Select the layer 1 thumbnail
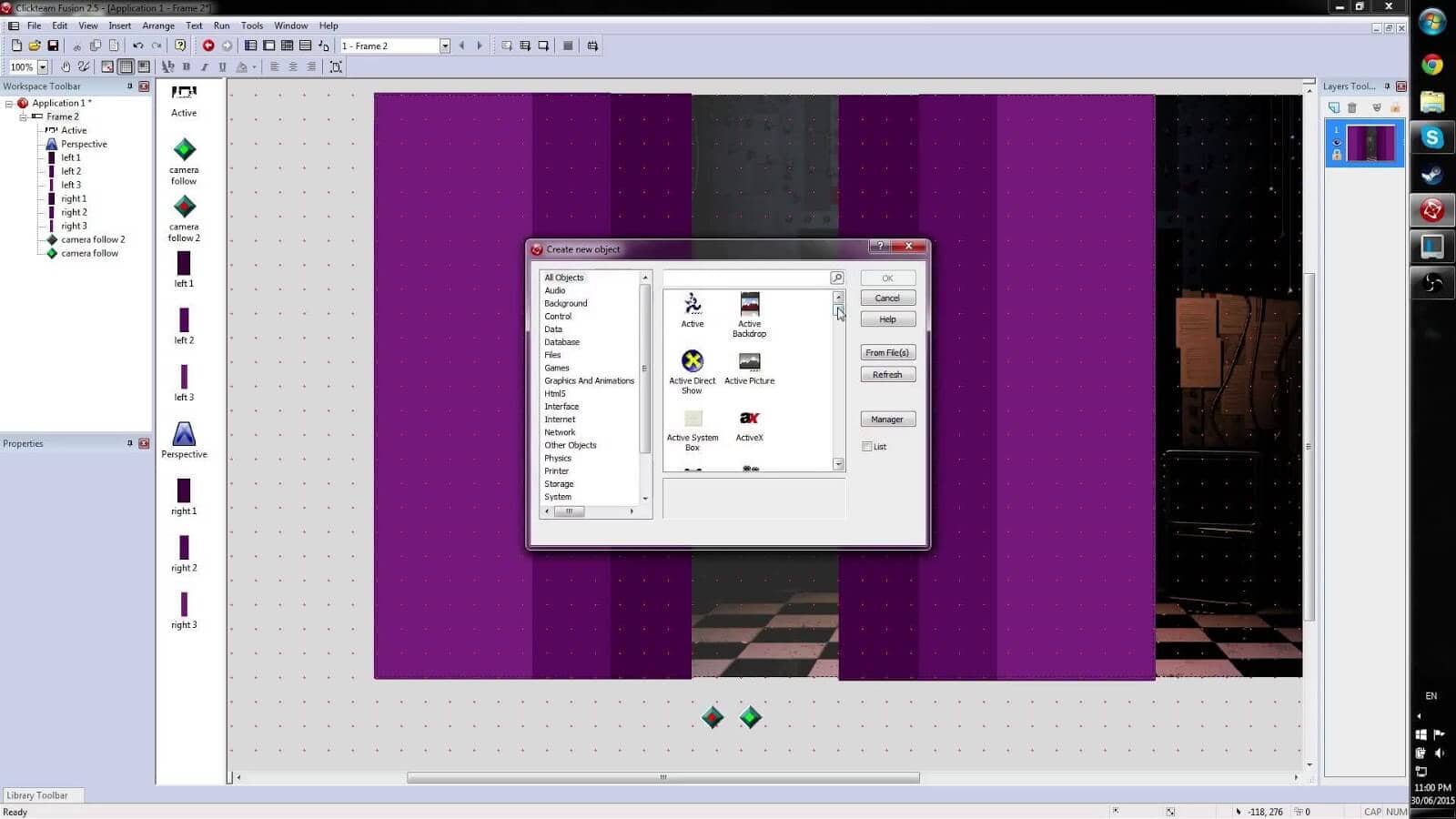 click(1370, 144)
